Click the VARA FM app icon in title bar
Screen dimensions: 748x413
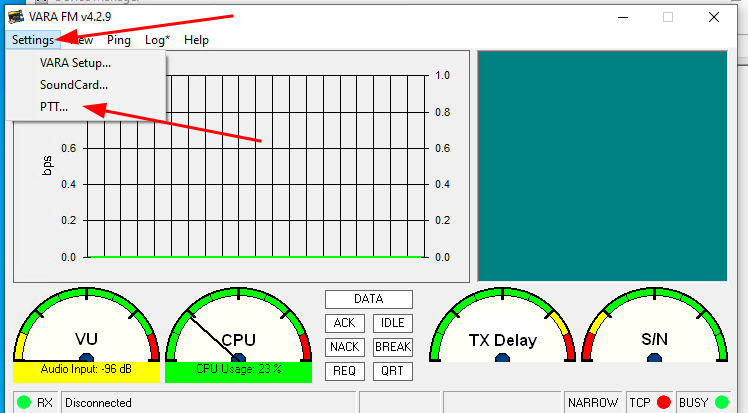tap(16, 17)
